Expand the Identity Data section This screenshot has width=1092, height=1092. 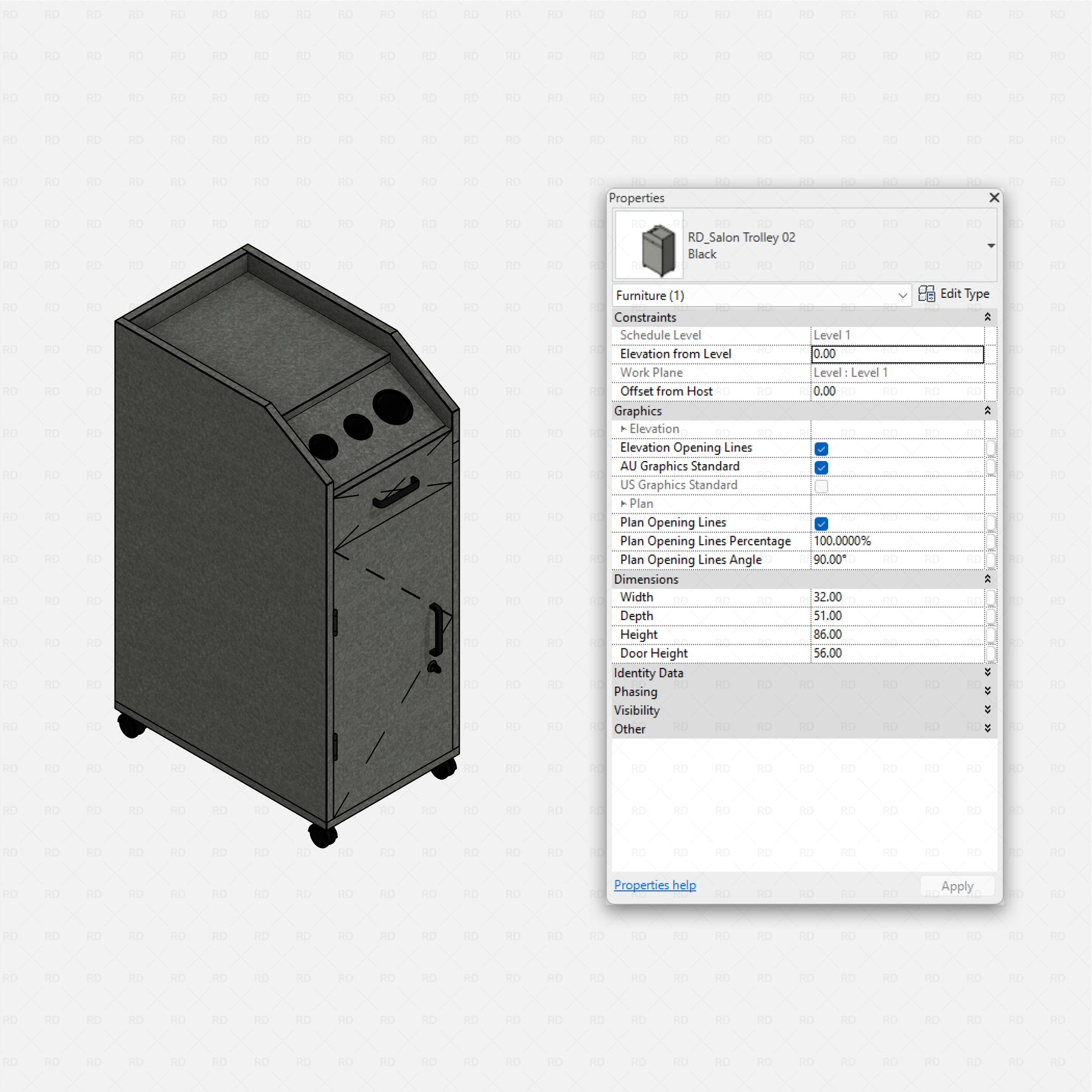pos(987,672)
